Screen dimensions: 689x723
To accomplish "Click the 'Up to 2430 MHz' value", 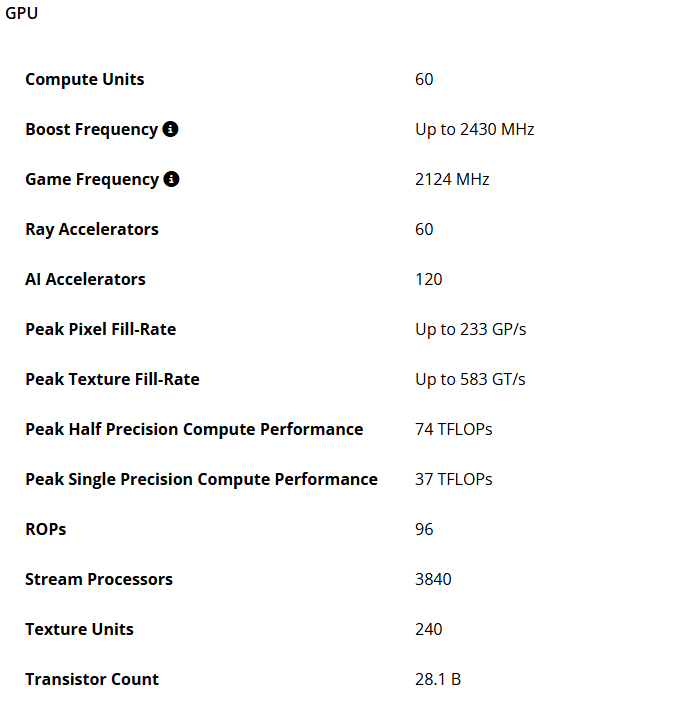I will (474, 129).
